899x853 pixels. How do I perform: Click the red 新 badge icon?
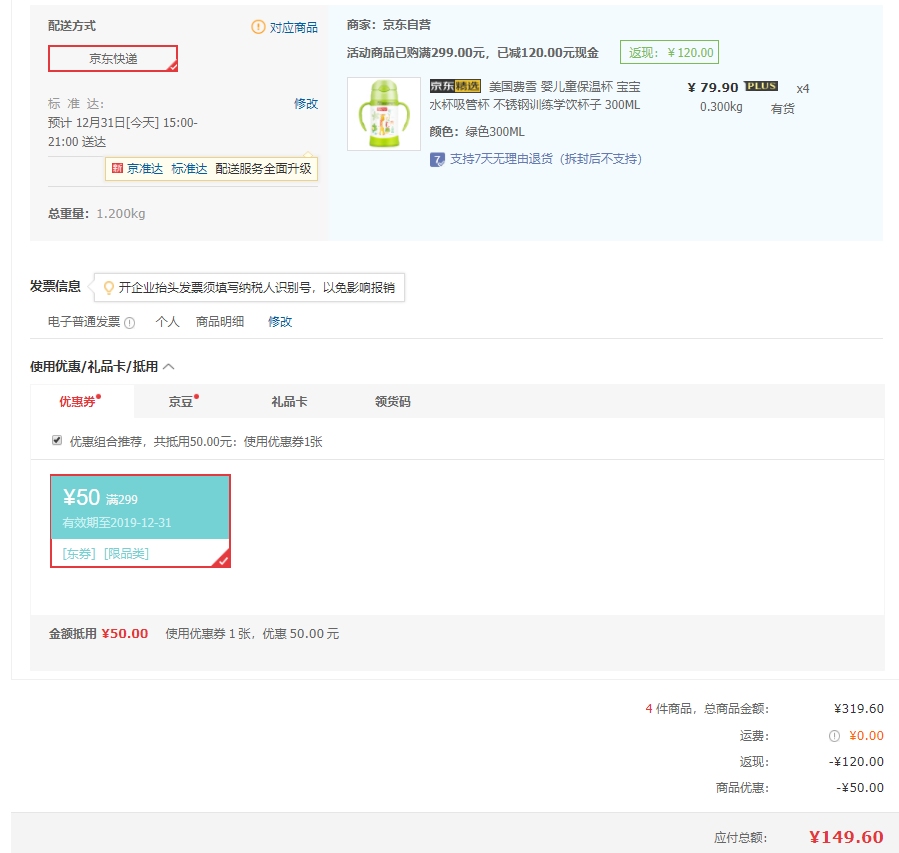tap(117, 168)
